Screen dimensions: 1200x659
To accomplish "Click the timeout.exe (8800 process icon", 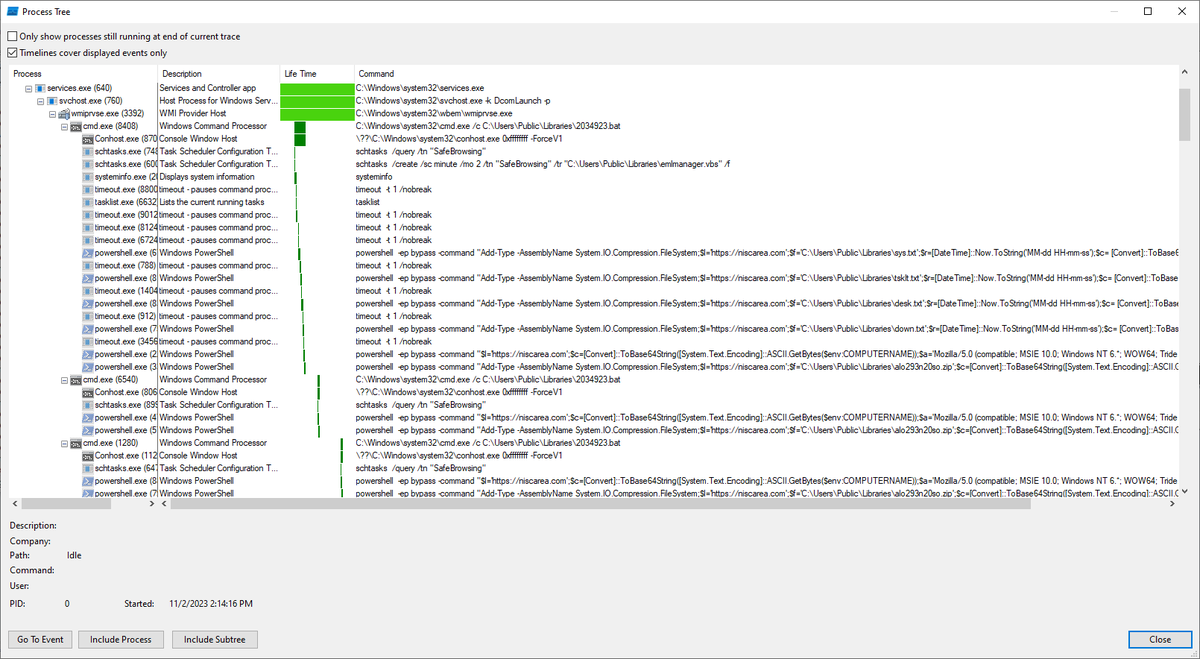I will tap(88, 190).
